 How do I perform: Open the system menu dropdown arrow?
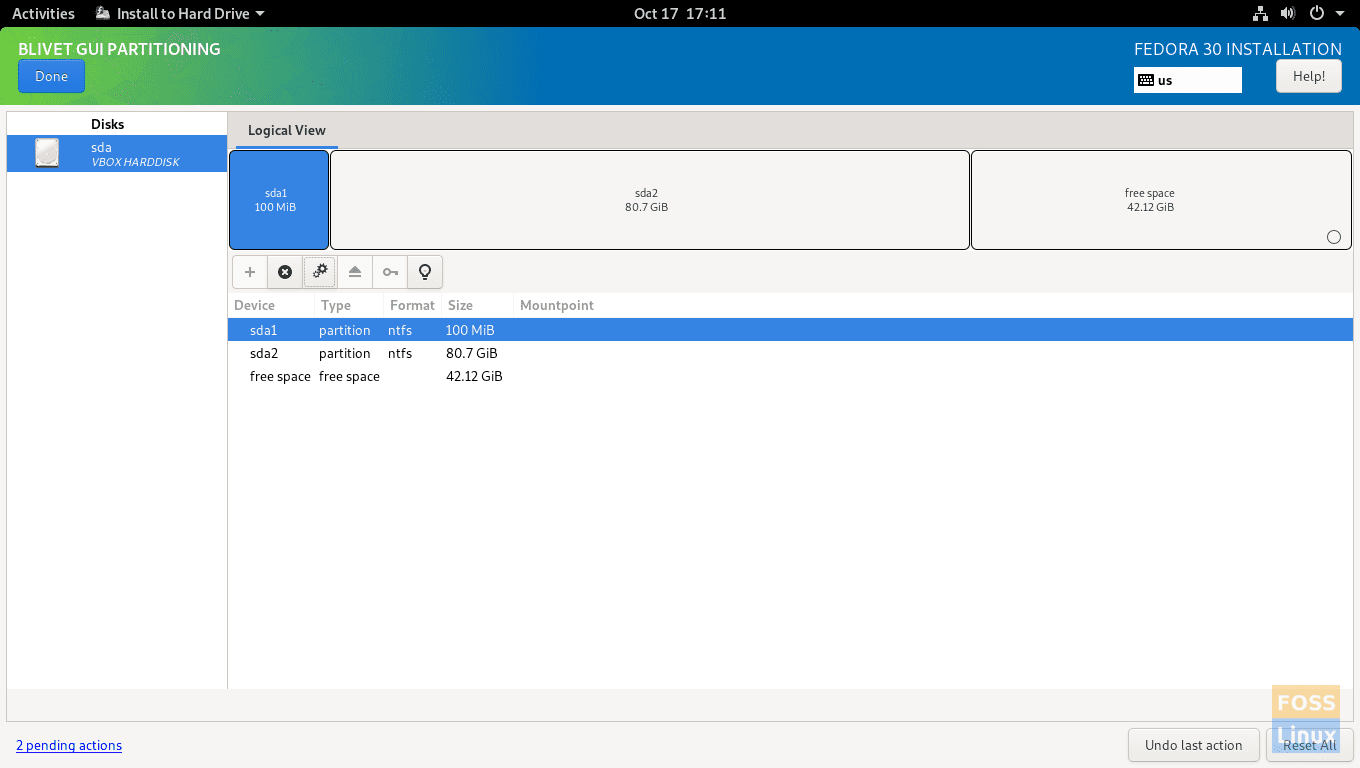[1340, 13]
